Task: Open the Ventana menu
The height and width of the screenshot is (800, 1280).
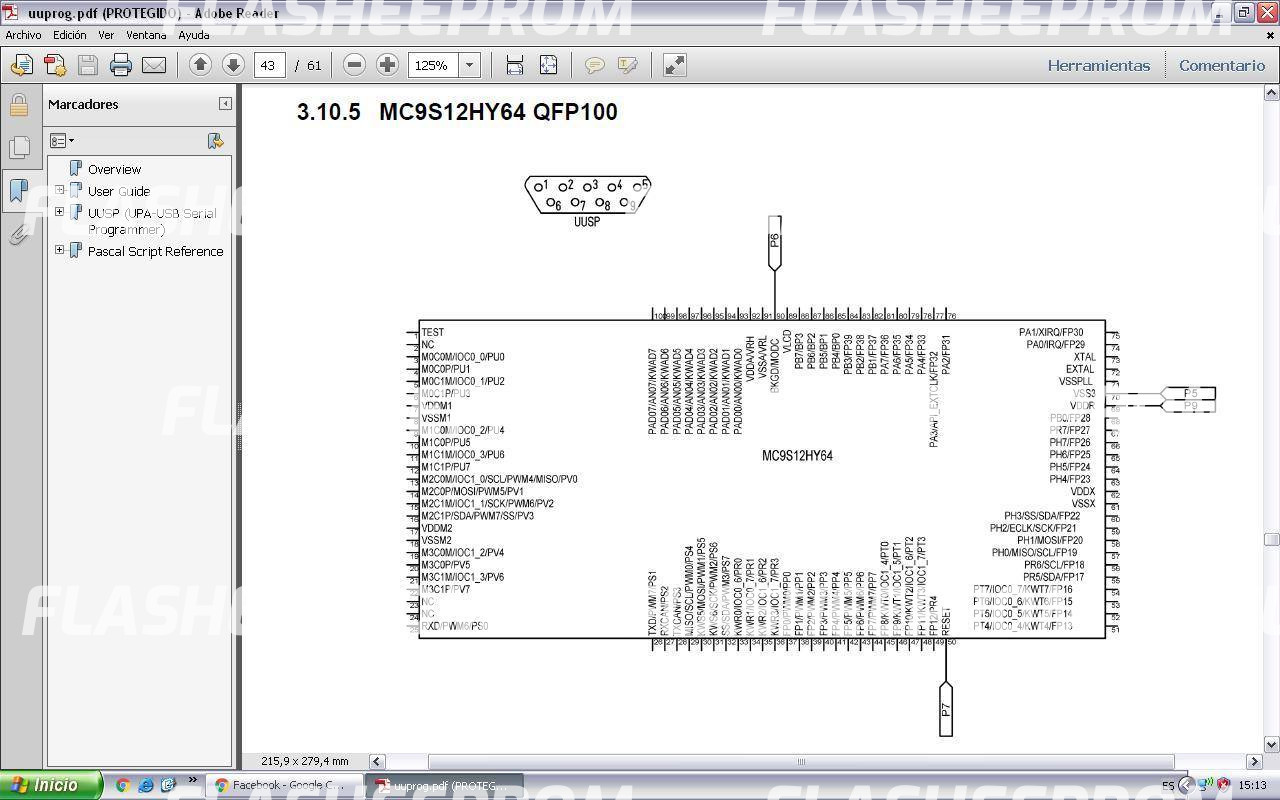Action: [x=146, y=35]
